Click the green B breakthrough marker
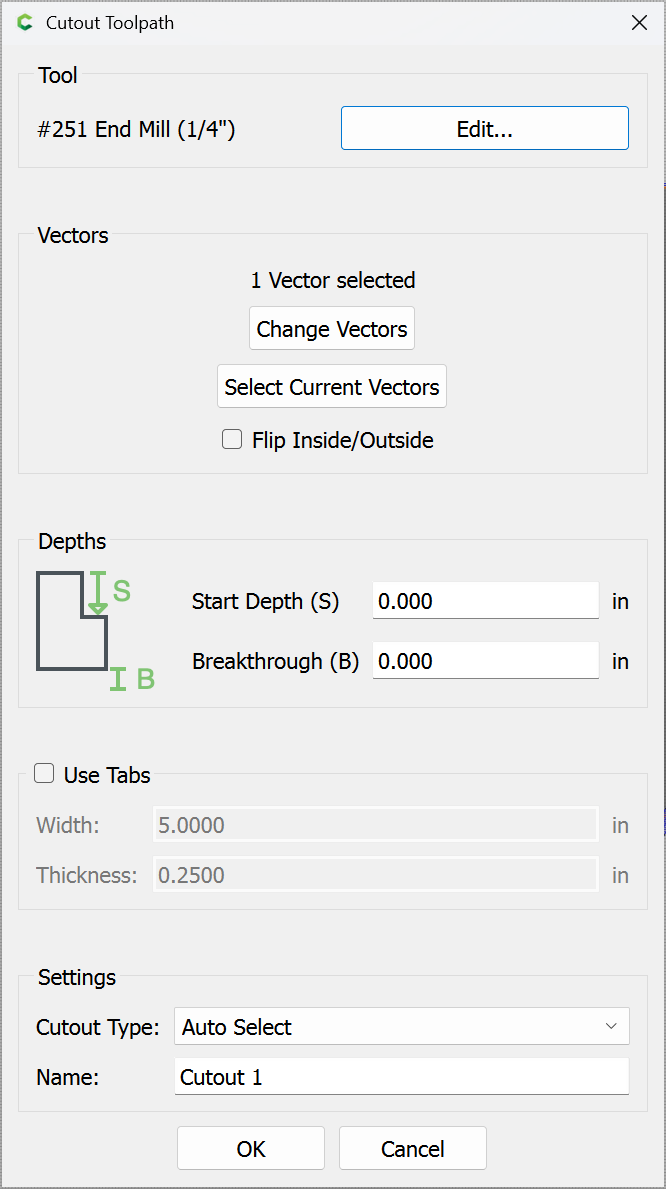 coord(118,680)
